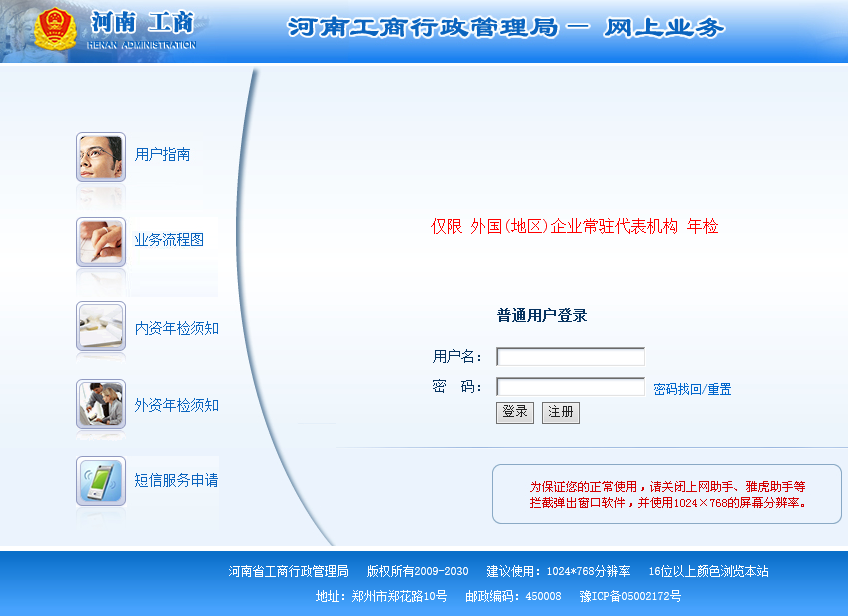Open the 密码找回/重置 link
The image size is (848, 616).
pos(692,389)
